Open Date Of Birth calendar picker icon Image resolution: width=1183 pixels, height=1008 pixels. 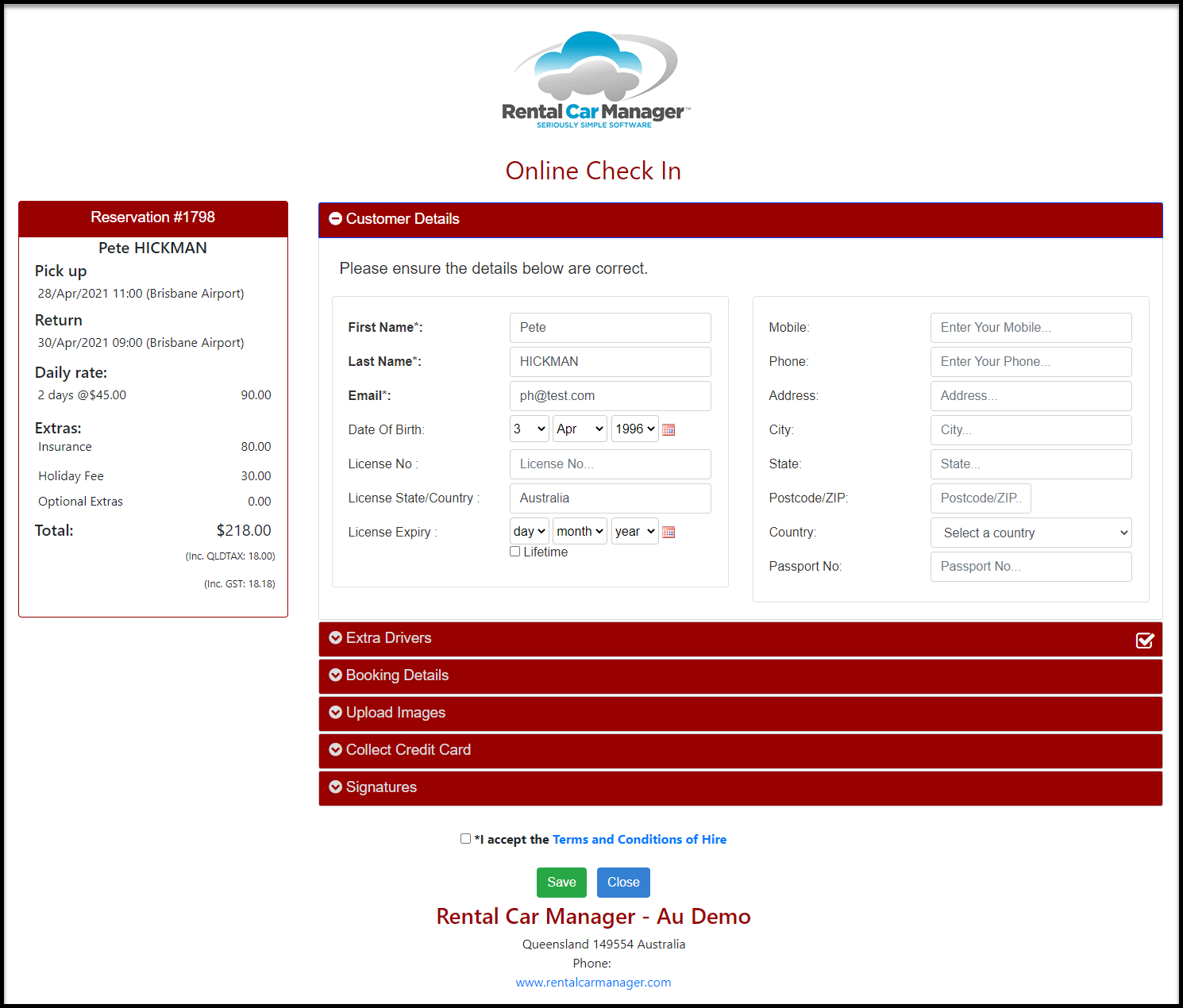(x=669, y=429)
